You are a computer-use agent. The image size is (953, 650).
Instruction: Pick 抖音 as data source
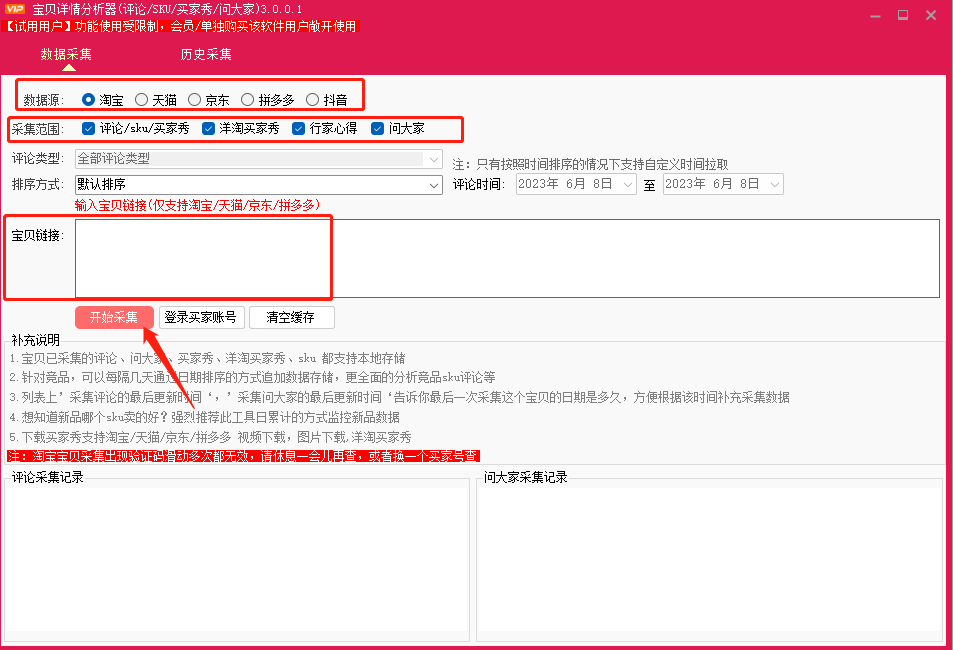[312, 100]
